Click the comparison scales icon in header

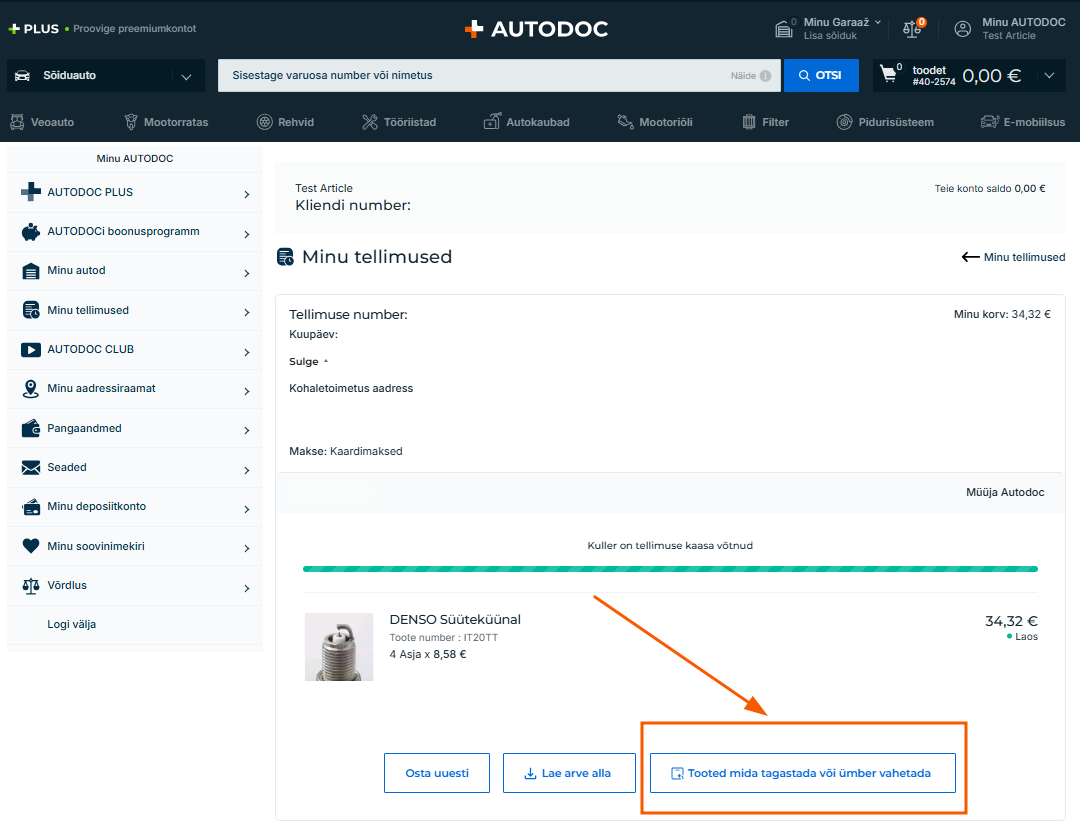pyautogui.click(x=912, y=29)
